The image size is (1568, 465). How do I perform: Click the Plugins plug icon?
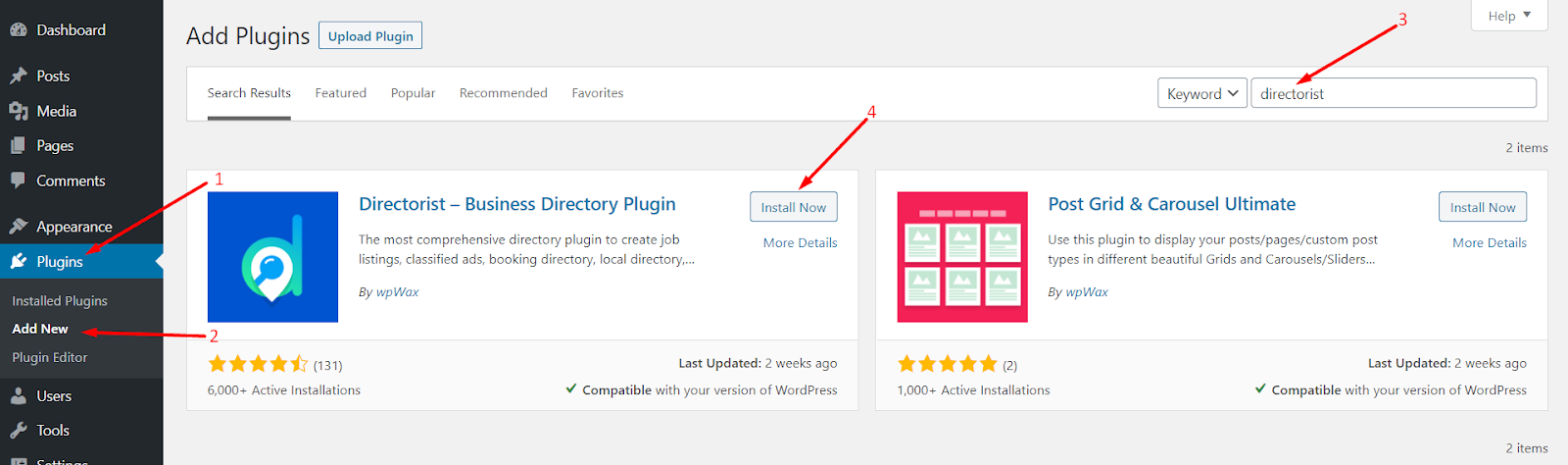pos(19,261)
